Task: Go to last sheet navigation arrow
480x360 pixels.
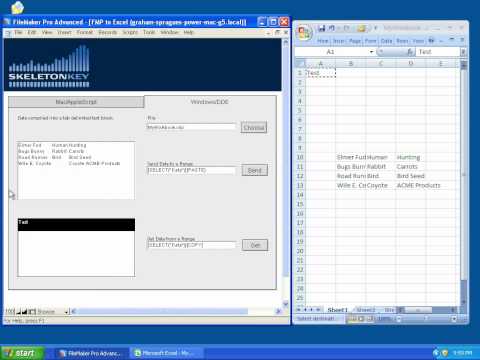Action: tap(318, 310)
